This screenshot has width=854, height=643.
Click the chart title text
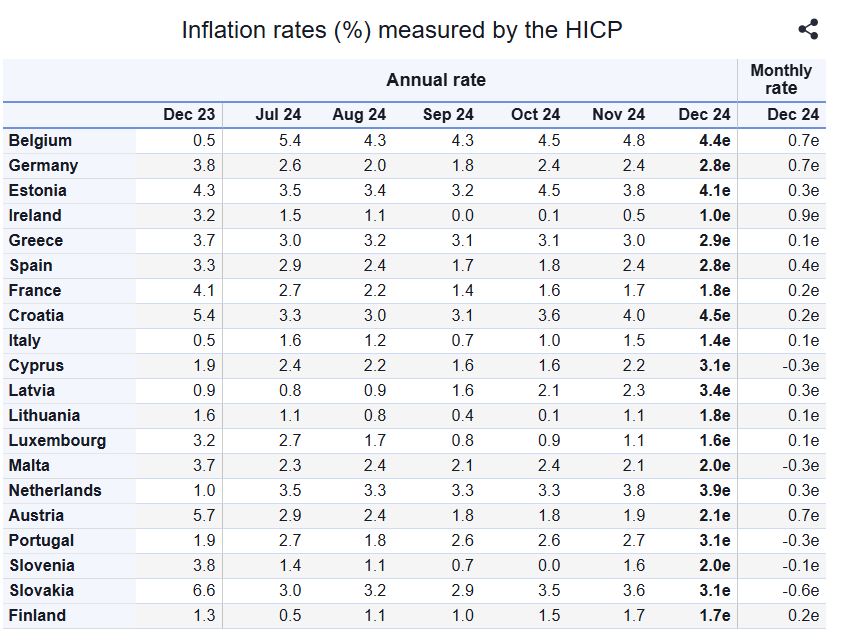402,30
